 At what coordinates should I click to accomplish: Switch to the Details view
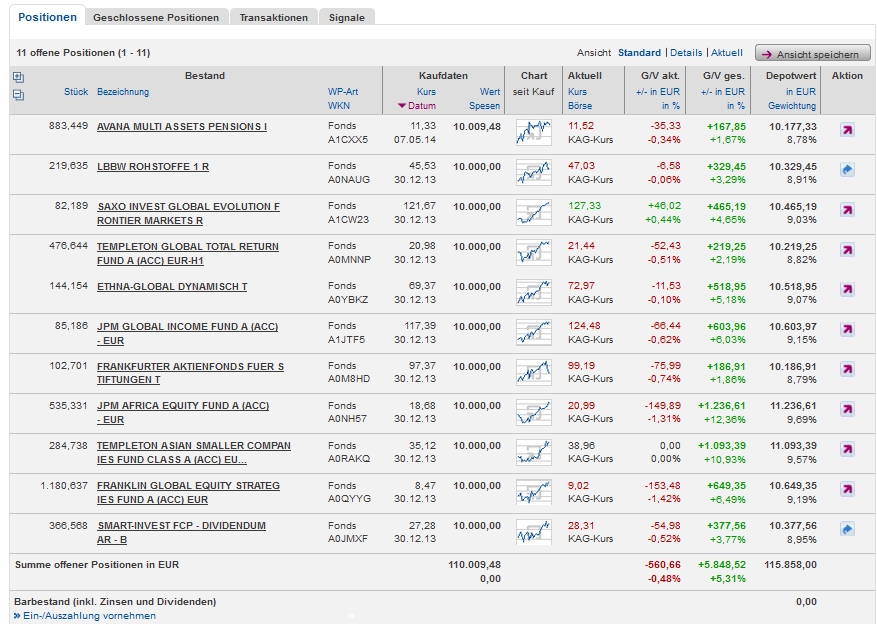tap(686, 53)
